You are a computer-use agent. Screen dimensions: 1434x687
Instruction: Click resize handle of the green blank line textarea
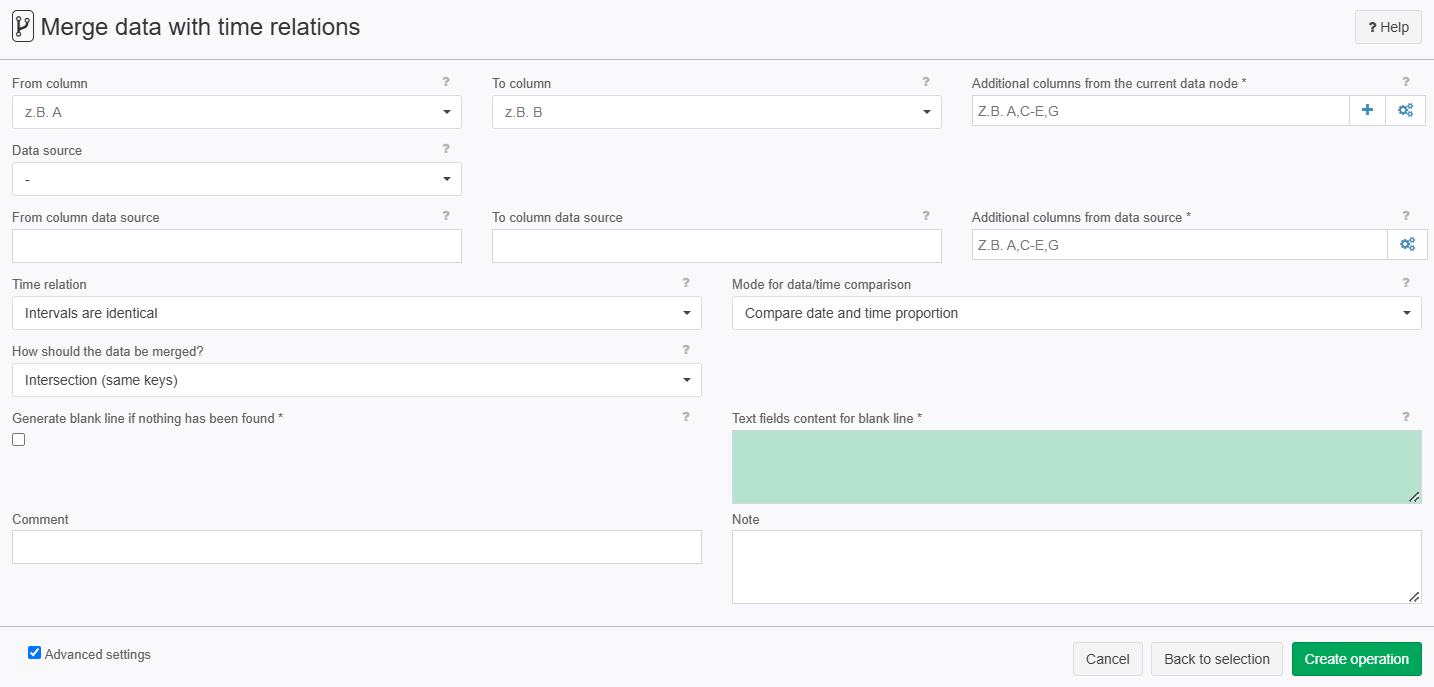pos(1414,497)
